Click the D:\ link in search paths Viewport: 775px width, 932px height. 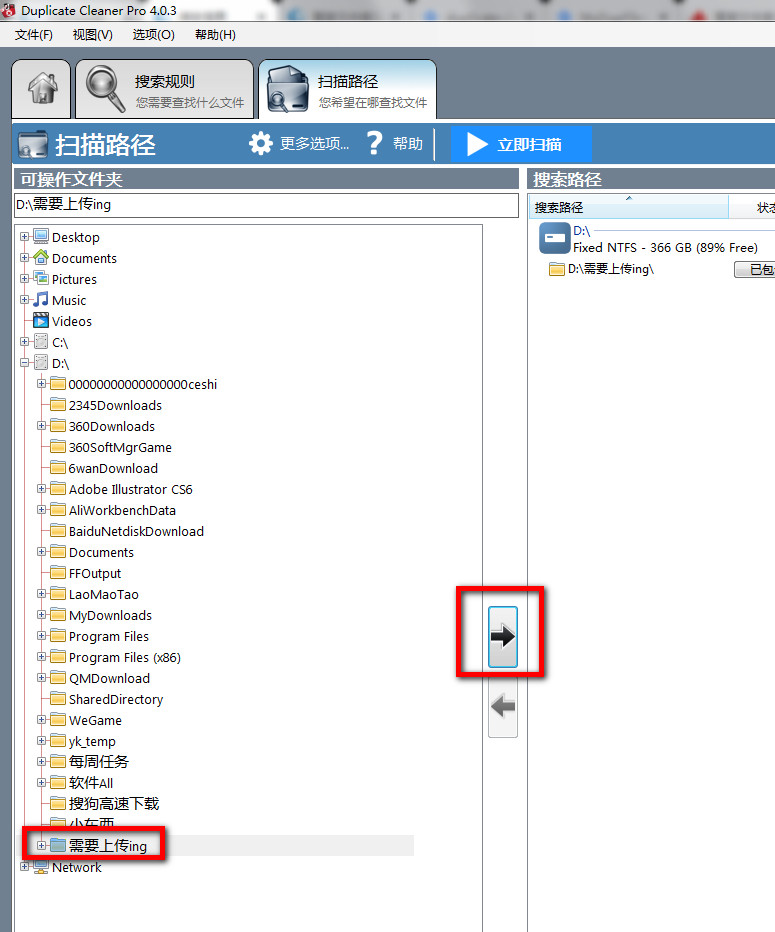[581, 231]
